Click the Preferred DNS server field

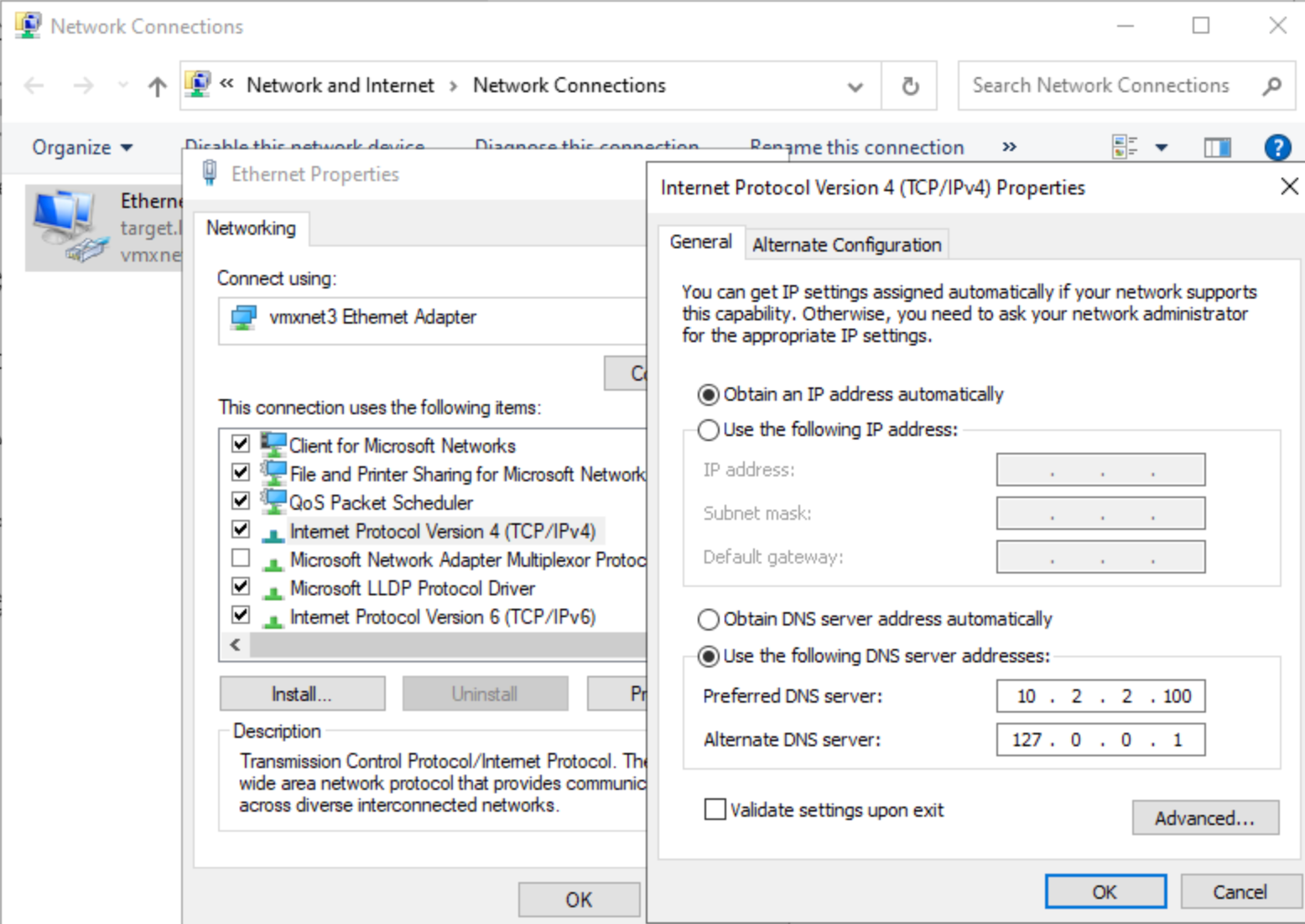click(1100, 696)
